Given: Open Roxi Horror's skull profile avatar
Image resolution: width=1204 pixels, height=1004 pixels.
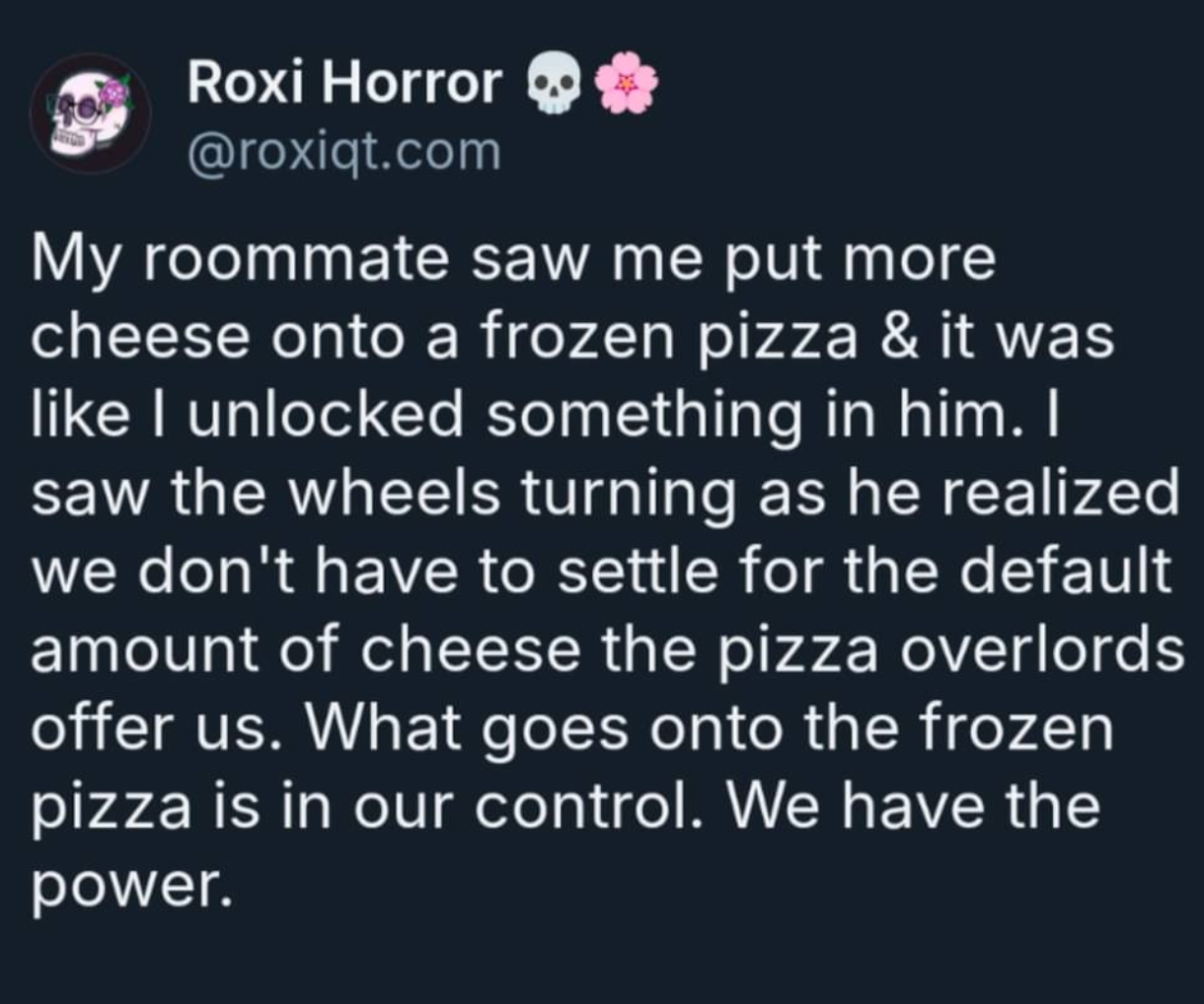Looking at the screenshot, I should pyautogui.click(x=89, y=114).
